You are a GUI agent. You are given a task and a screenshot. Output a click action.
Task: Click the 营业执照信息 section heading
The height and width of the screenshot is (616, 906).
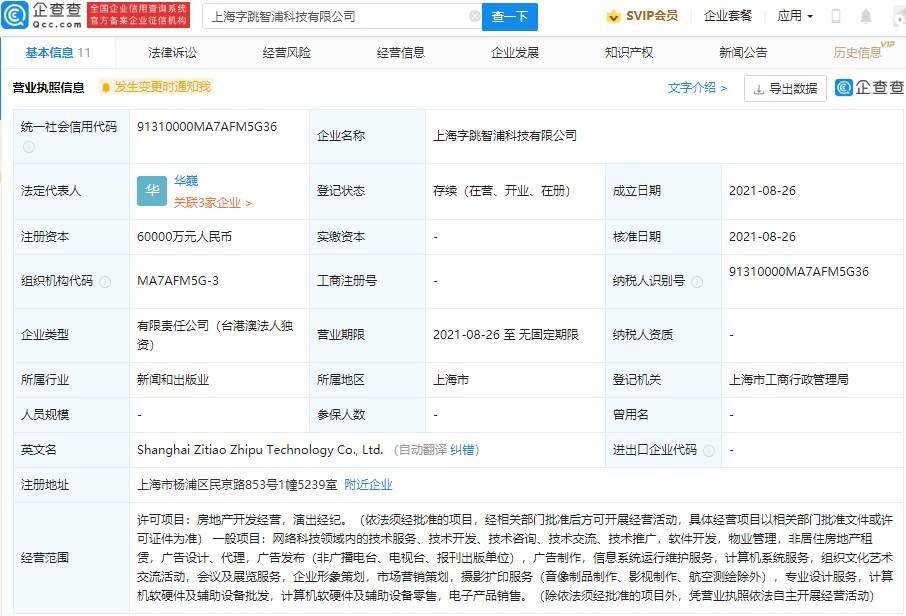49,87
